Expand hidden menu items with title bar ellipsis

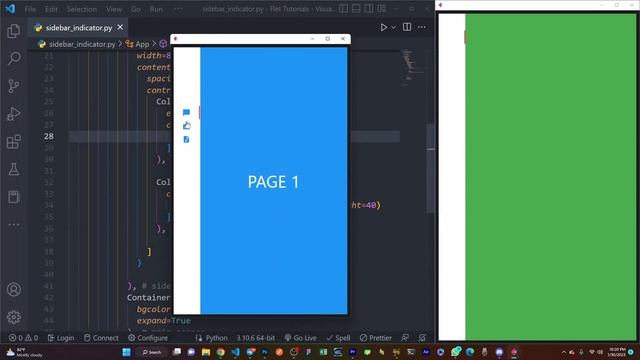(x=178, y=9)
